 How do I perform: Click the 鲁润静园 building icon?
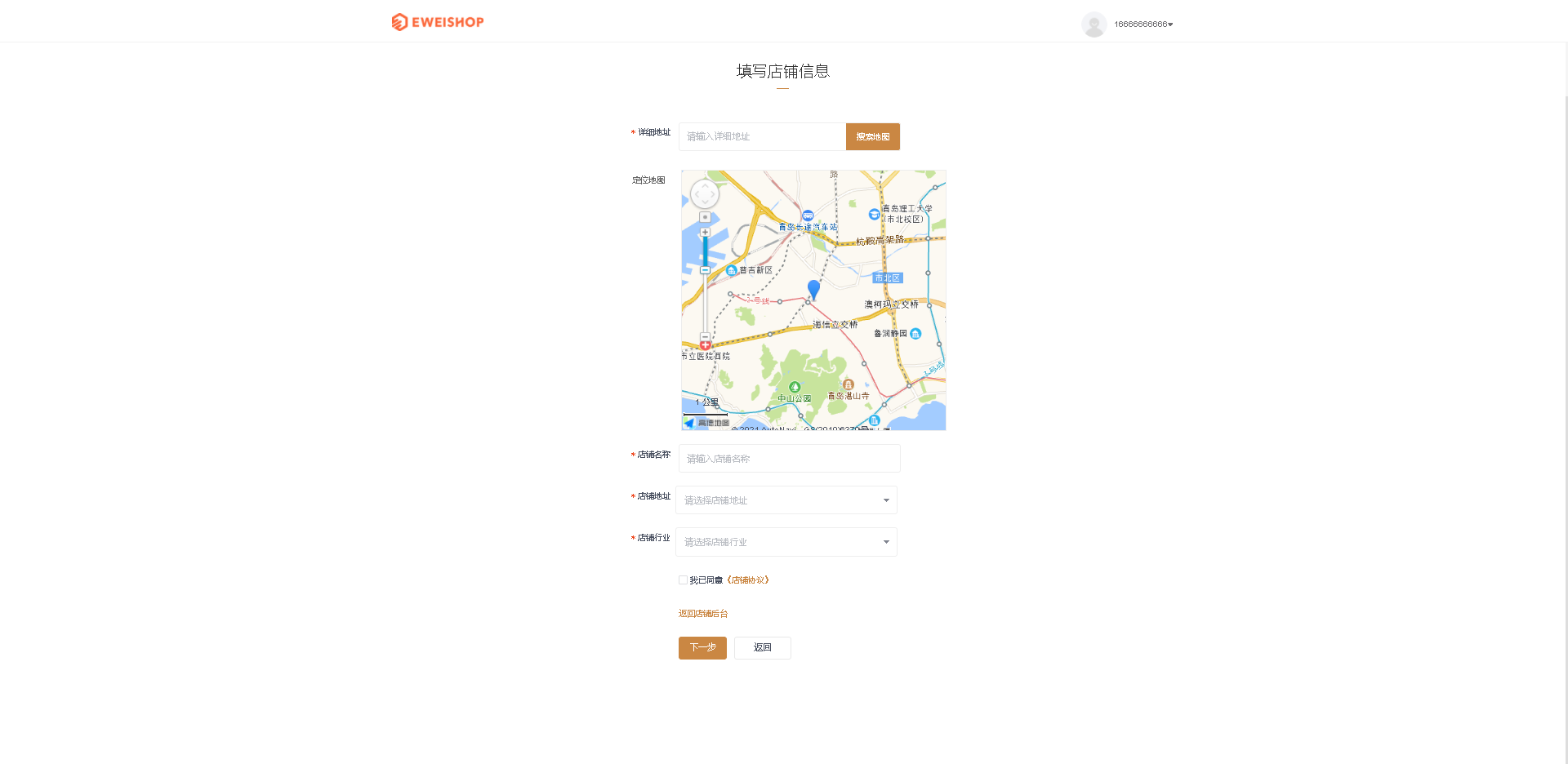click(915, 333)
